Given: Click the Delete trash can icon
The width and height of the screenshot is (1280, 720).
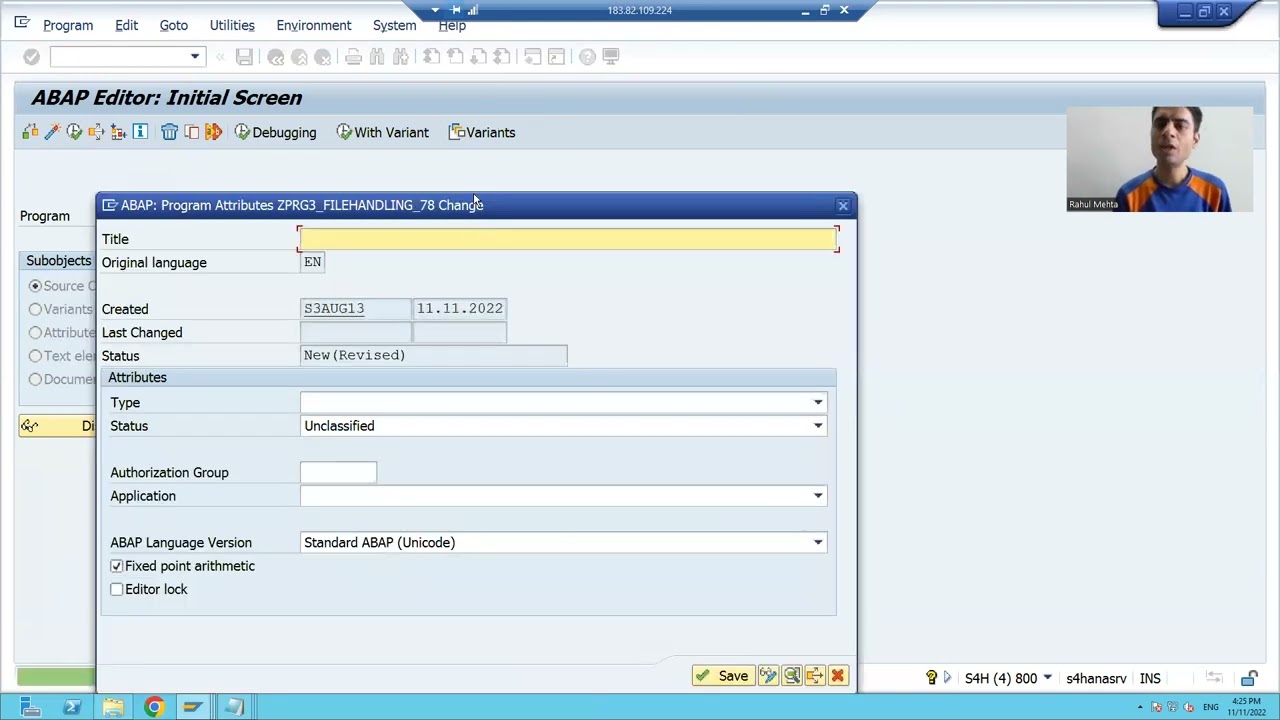Looking at the screenshot, I should pyautogui.click(x=169, y=132).
